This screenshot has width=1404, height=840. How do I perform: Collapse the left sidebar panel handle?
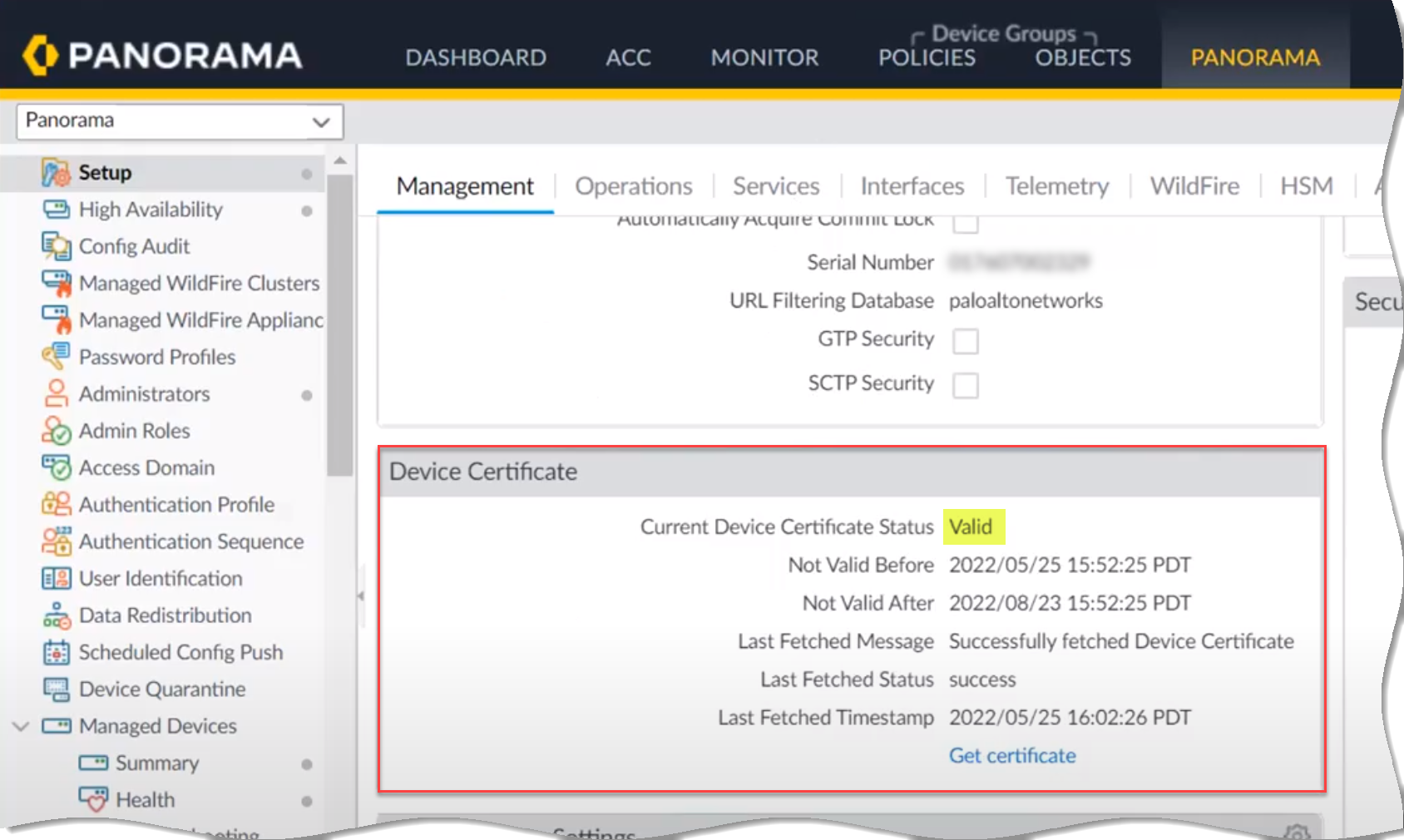click(361, 595)
